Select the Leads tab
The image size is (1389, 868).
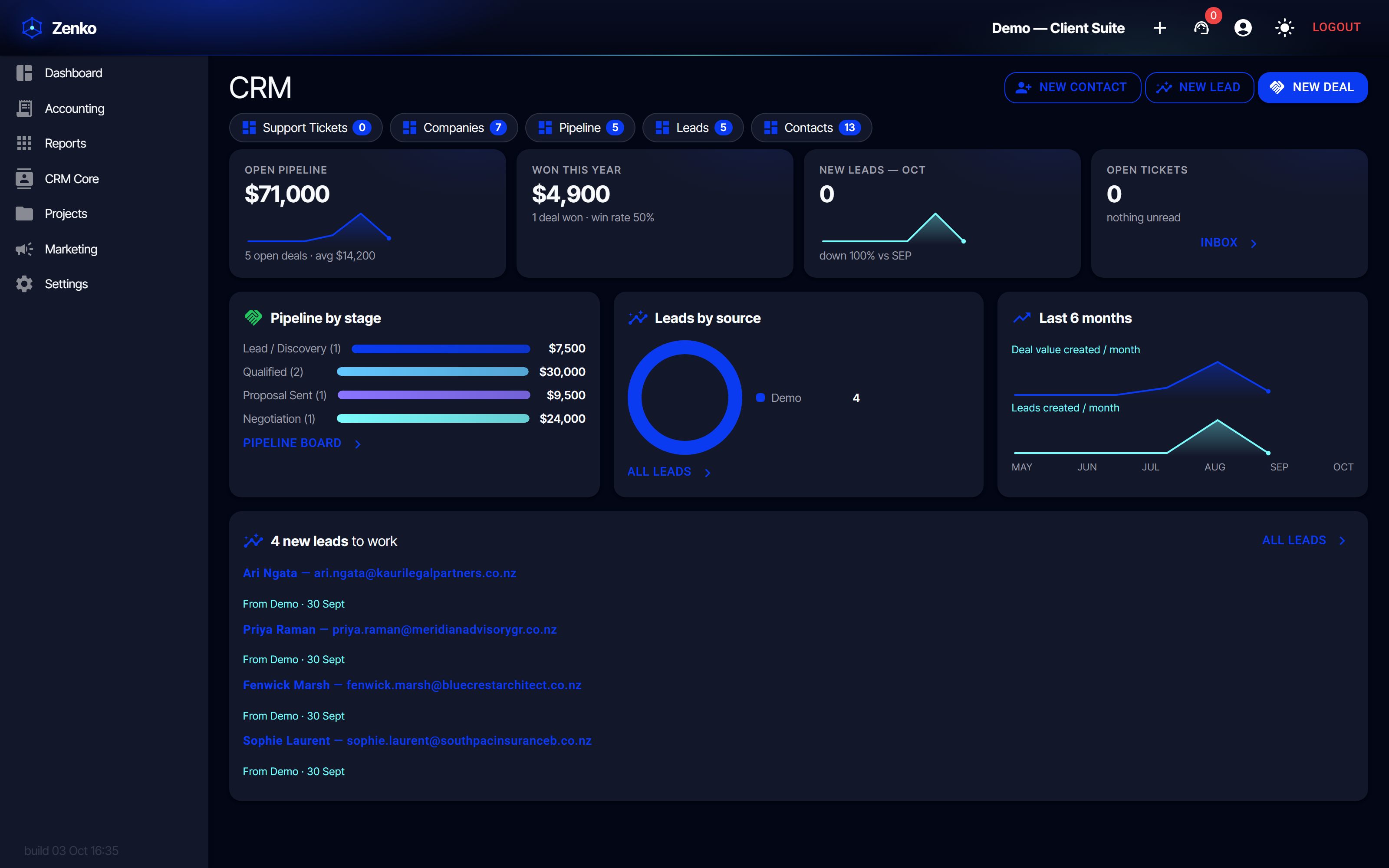693,128
